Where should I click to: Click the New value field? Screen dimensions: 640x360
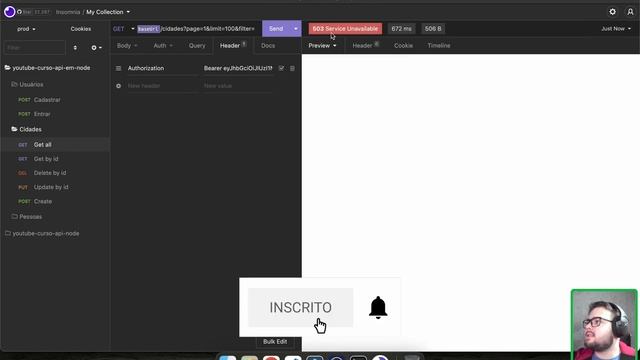[238, 86]
